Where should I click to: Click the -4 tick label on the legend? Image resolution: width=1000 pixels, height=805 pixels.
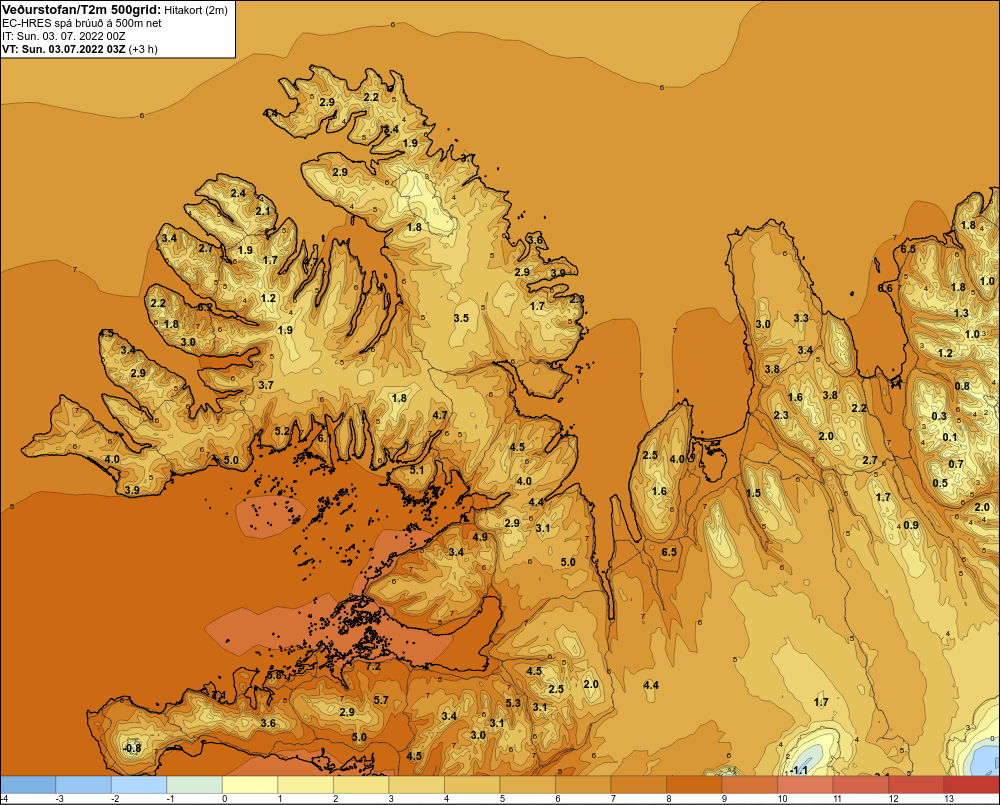pos(4,799)
